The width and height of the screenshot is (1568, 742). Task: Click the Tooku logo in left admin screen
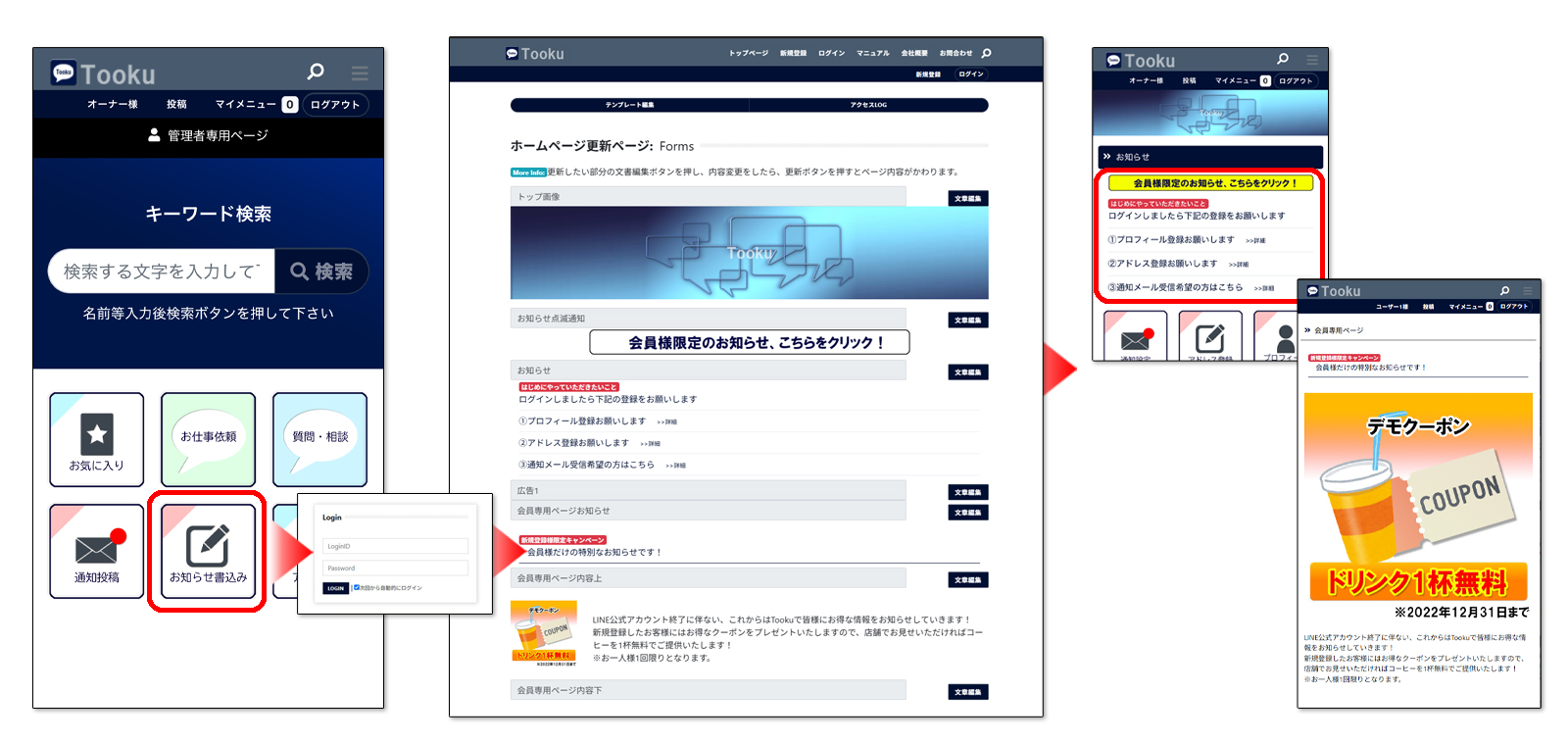[103, 74]
